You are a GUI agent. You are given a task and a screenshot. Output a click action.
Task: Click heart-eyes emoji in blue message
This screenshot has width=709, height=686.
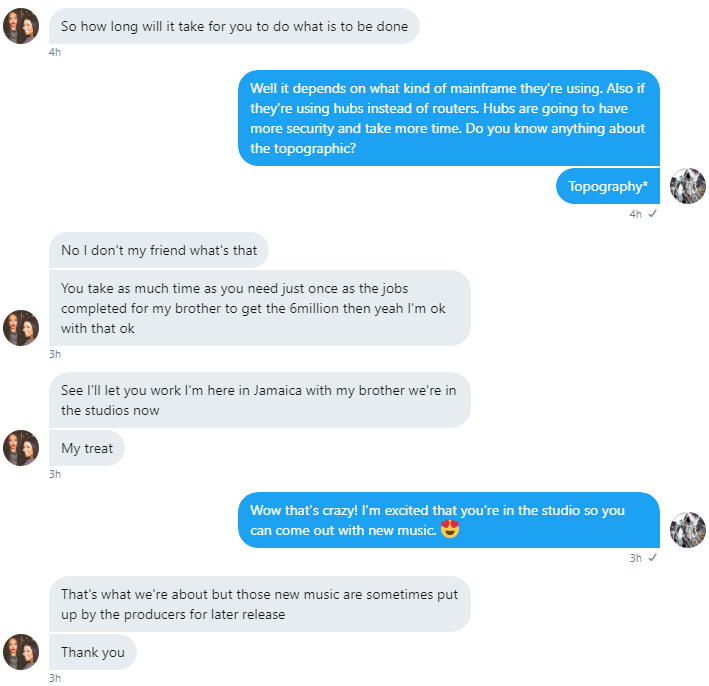point(449,529)
